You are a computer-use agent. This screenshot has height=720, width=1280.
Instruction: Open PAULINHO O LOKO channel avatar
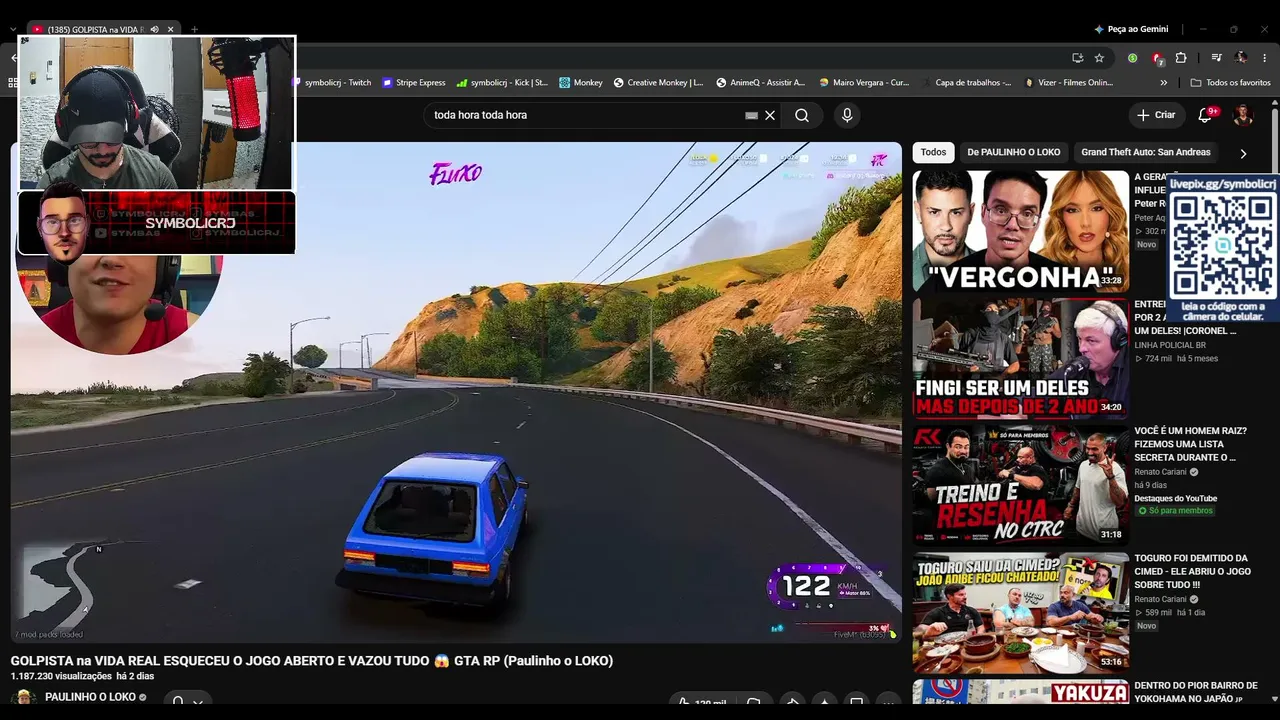tap(23, 698)
